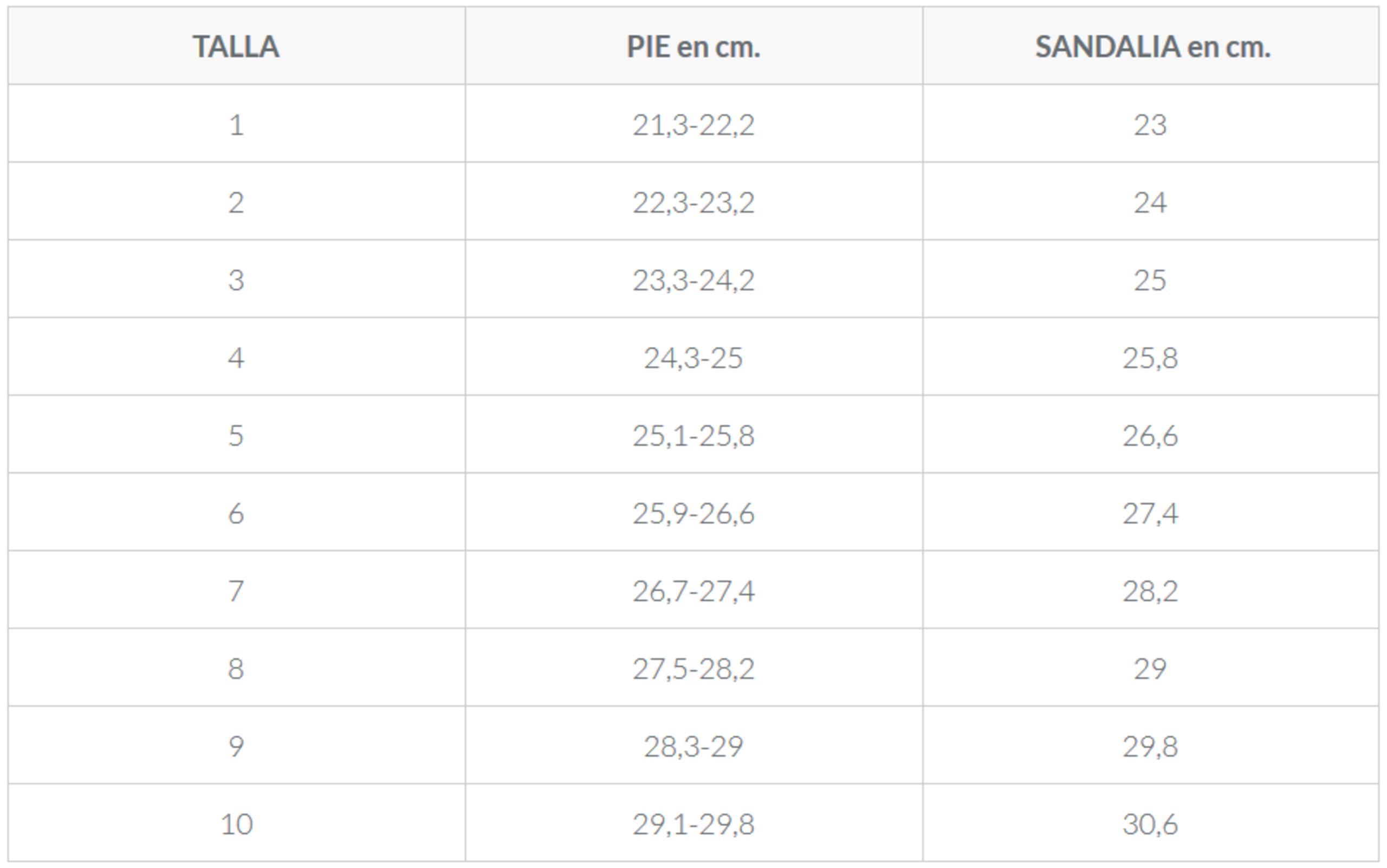Click the SANDALIA en cm. header

click(1151, 47)
